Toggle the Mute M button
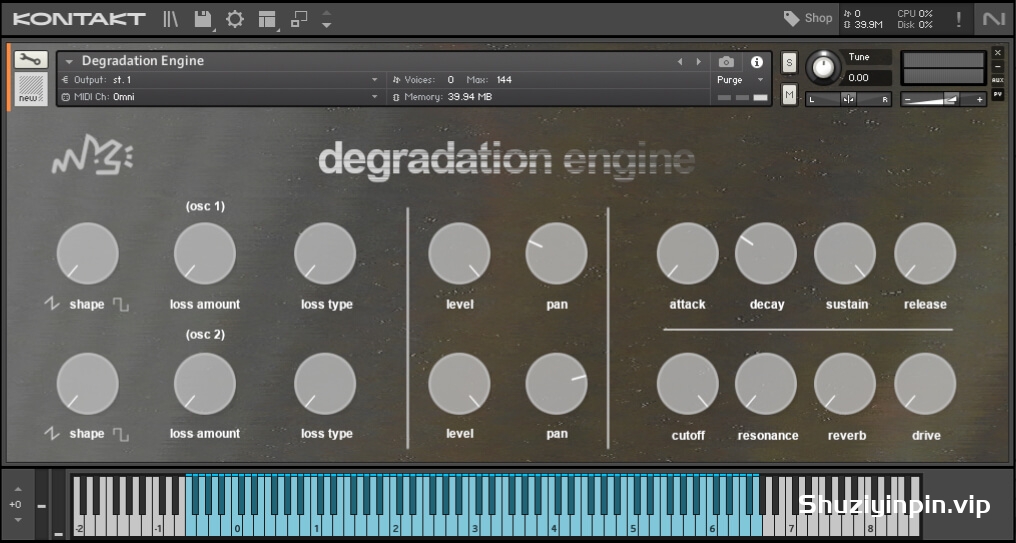Screen dimensions: 1016x543 click(789, 95)
